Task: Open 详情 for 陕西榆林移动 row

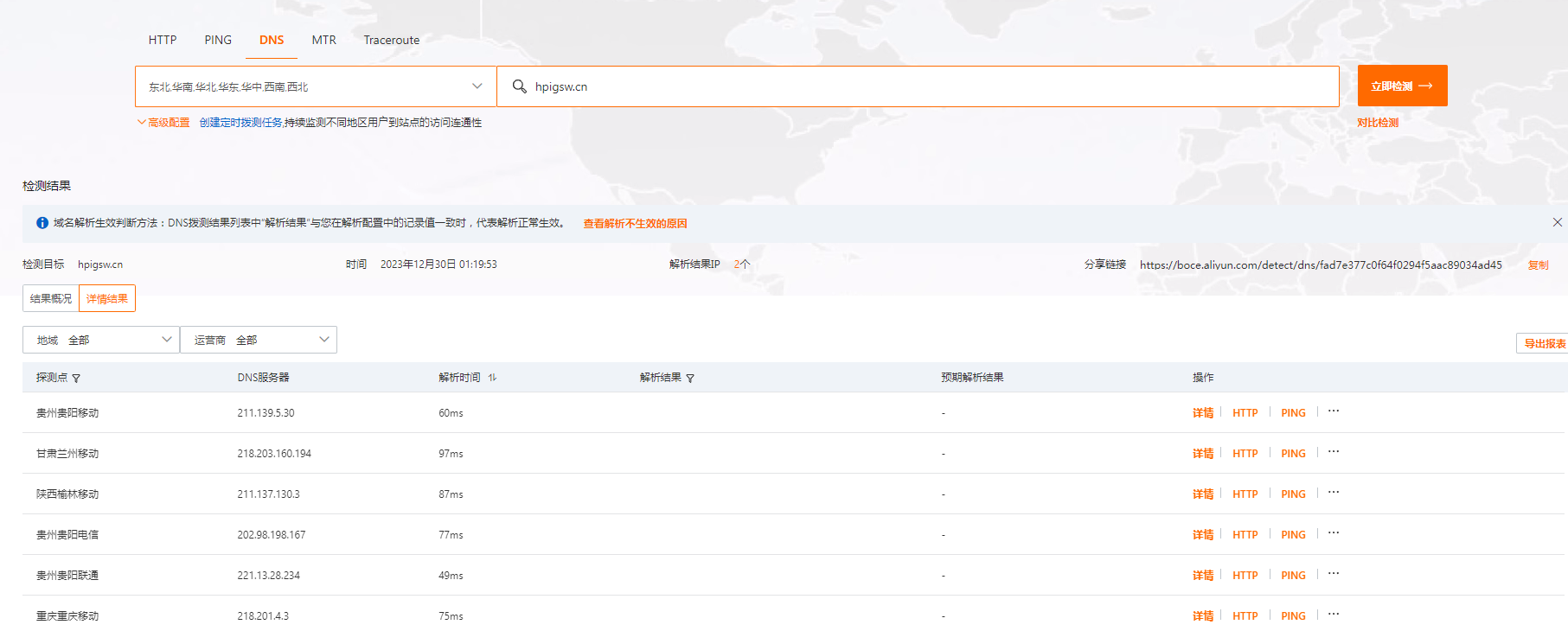Action: tap(1203, 494)
